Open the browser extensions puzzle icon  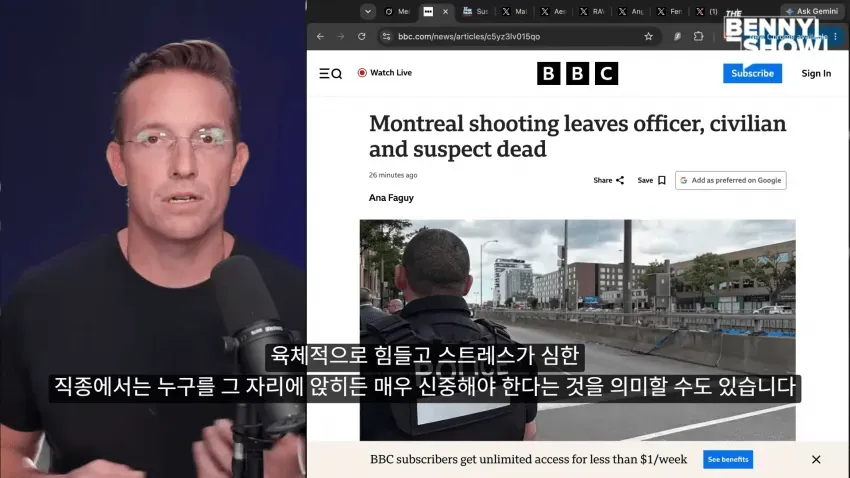click(698, 36)
